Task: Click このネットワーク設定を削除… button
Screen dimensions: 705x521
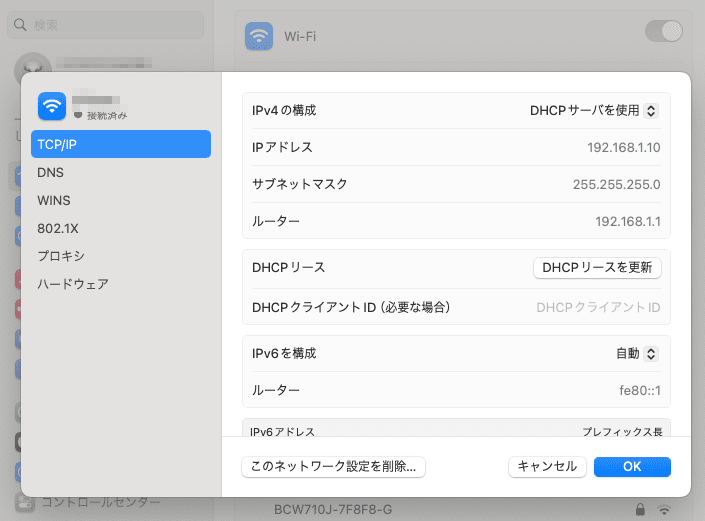Action: [x=333, y=467]
